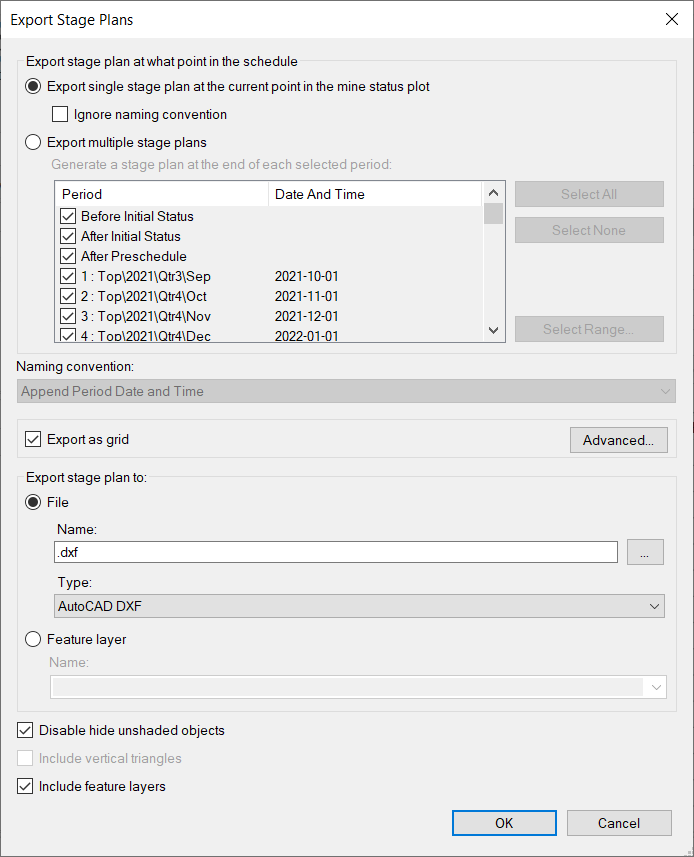The height and width of the screenshot is (857, 694).
Task: Click the period list scroll down arrow
Action: (x=493, y=330)
